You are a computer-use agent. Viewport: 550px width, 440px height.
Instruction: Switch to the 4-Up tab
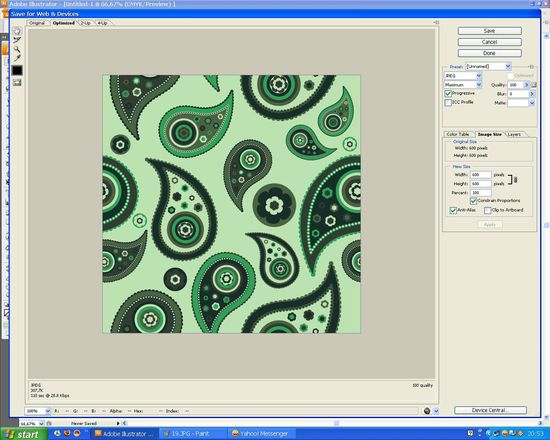click(x=102, y=23)
